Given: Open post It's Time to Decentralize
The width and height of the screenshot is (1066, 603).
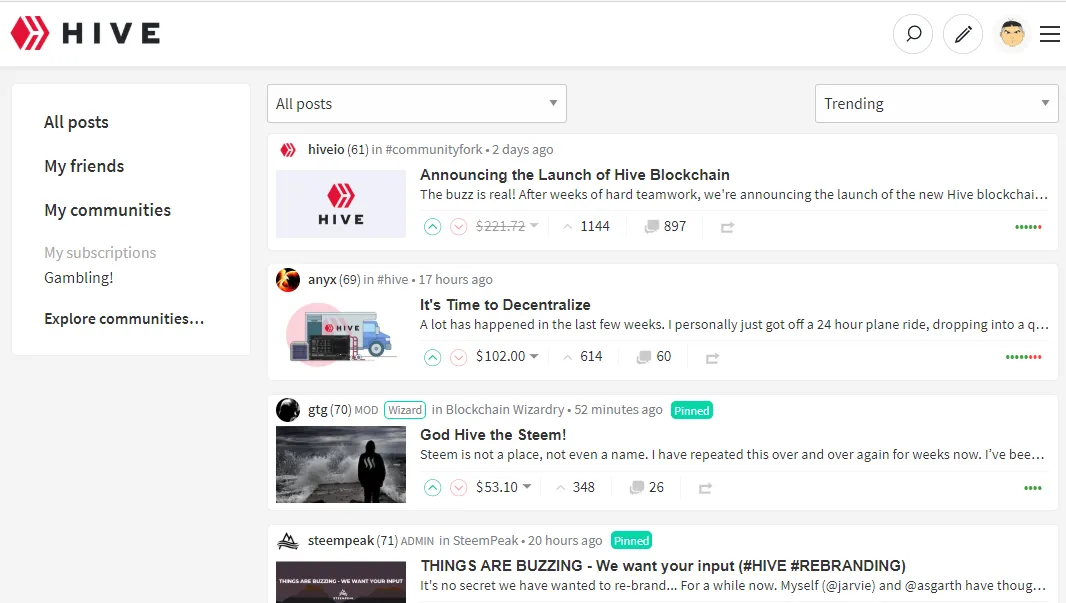Looking at the screenshot, I should pos(505,305).
